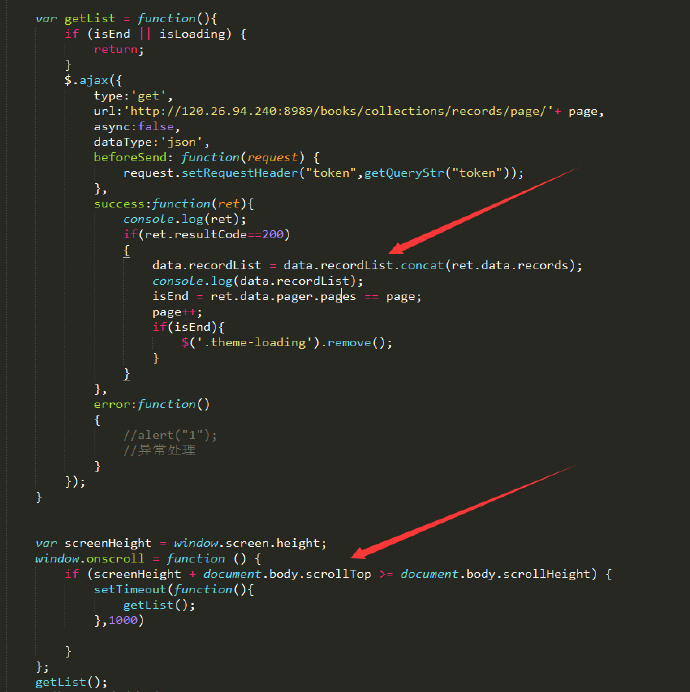
Task: Click 'getList();' inside the setTimeout callback
Action: click(159, 606)
